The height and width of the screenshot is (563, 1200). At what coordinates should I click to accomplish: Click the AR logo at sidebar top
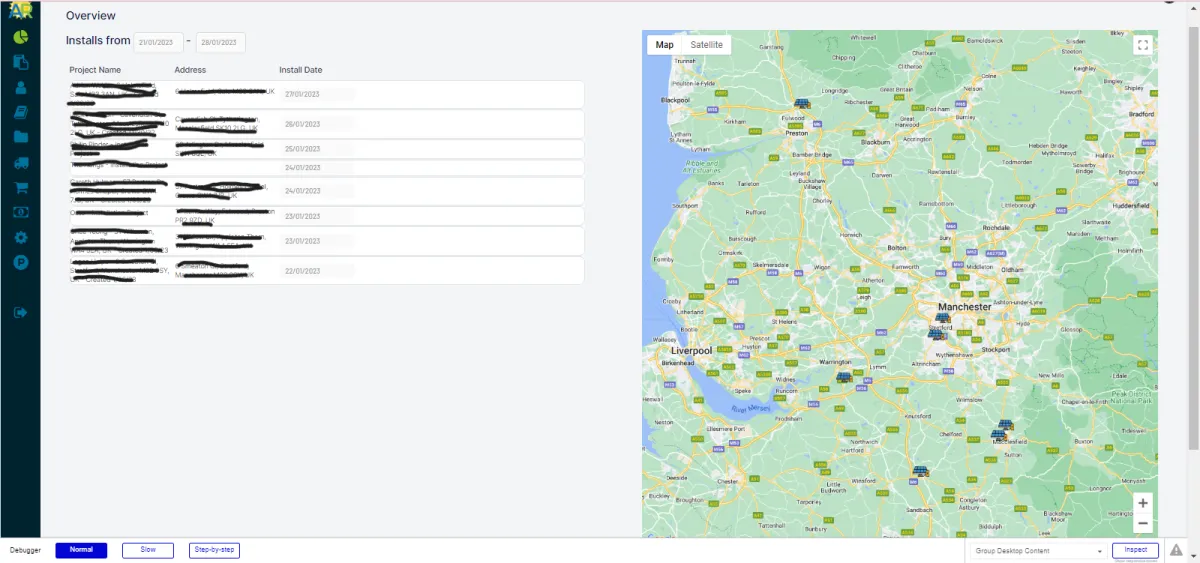[20, 10]
